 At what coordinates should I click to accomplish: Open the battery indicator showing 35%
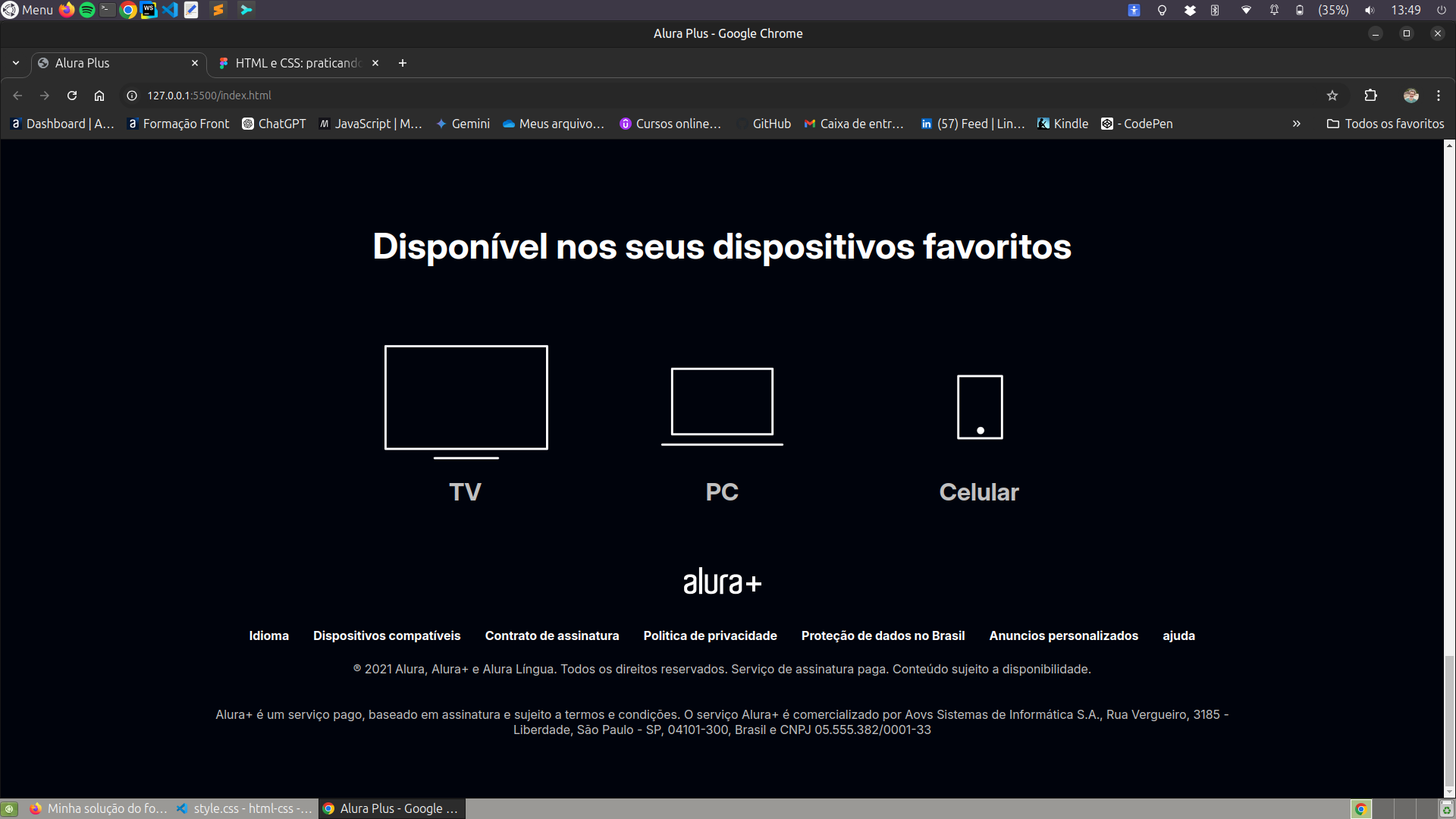tap(1324, 10)
